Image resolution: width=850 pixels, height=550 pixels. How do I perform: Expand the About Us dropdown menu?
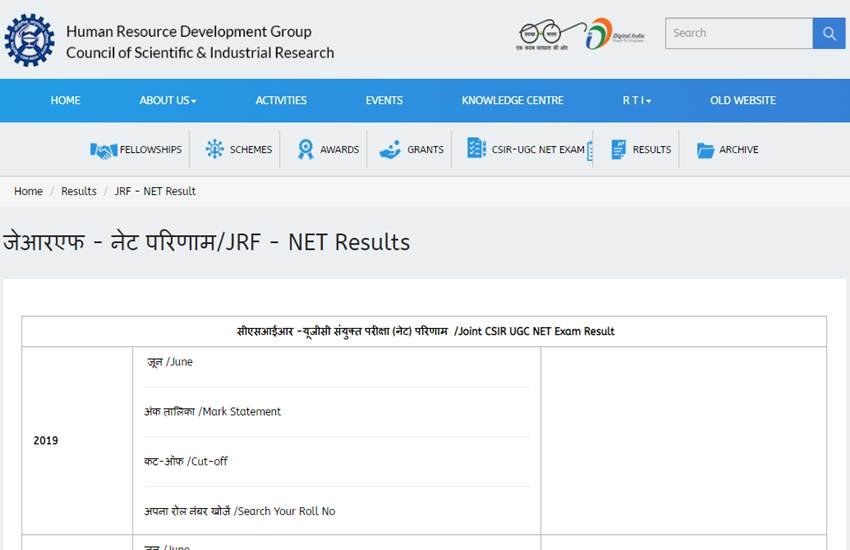[168, 101]
